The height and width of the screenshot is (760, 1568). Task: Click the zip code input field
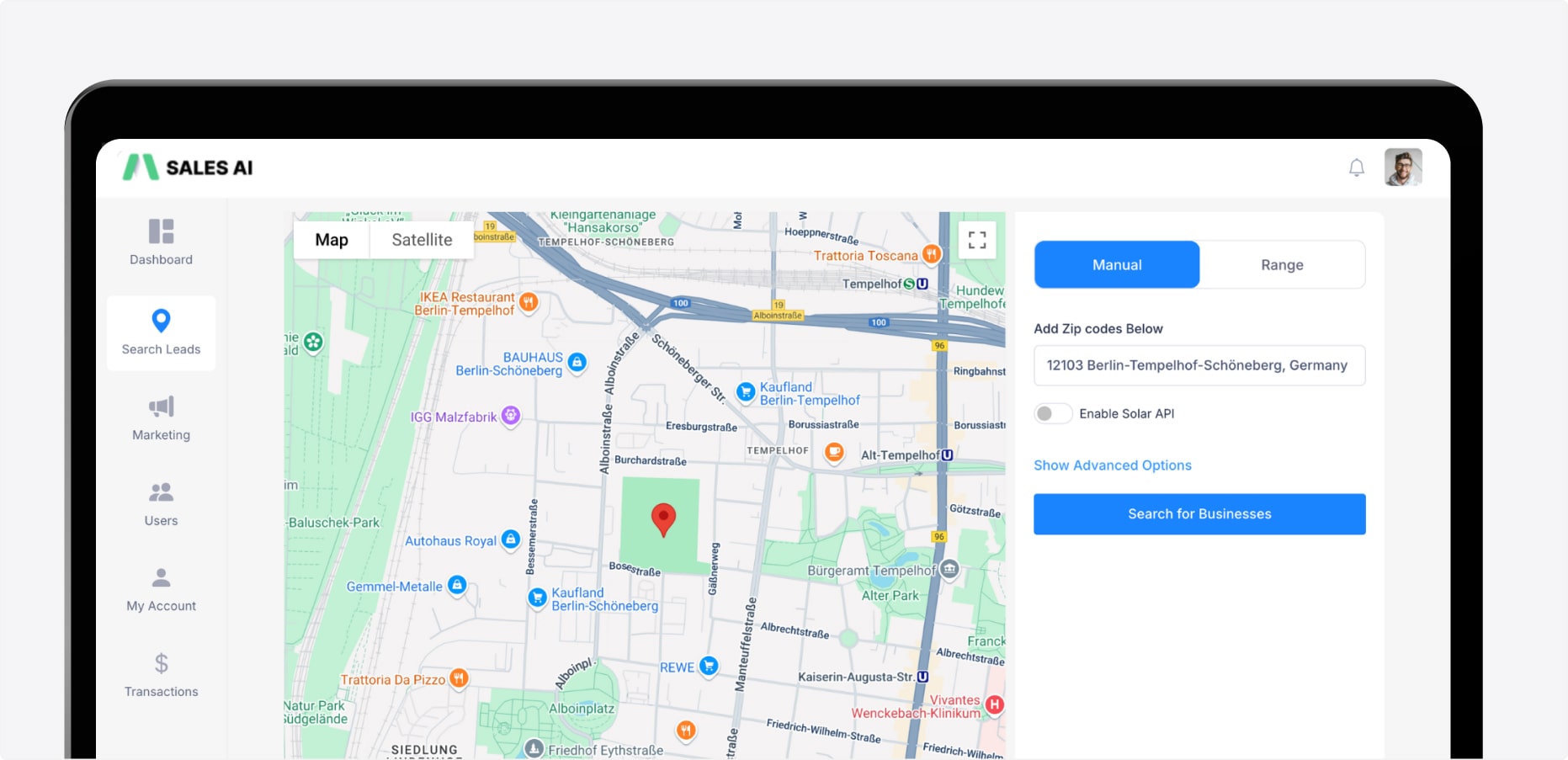pos(1199,365)
